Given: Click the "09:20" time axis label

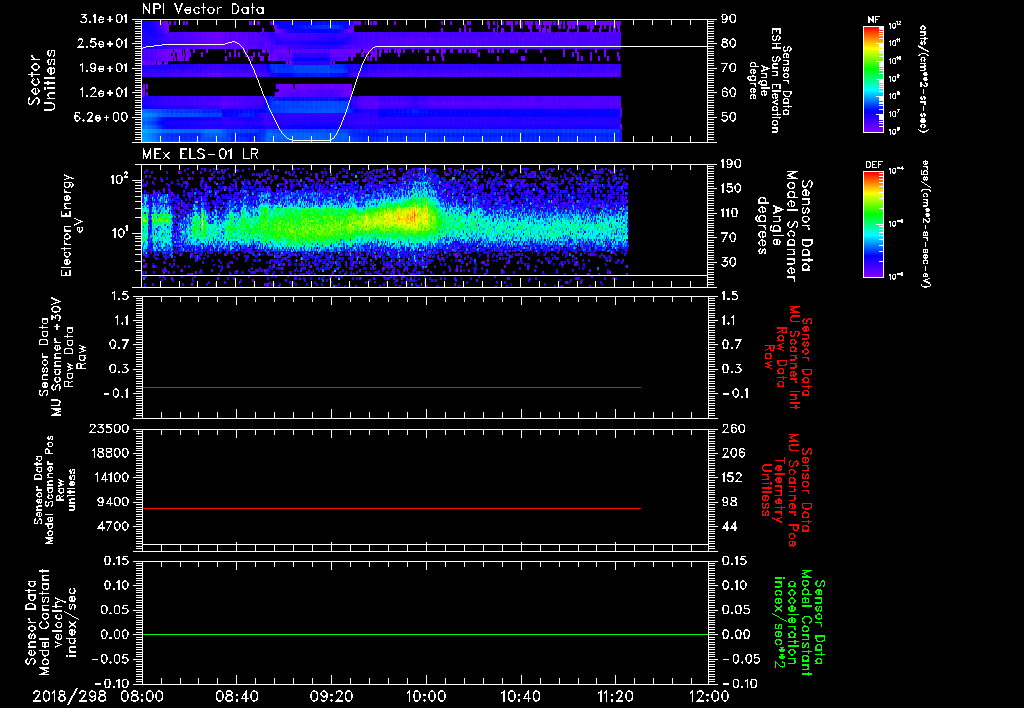Looking at the screenshot, I should tap(331, 697).
